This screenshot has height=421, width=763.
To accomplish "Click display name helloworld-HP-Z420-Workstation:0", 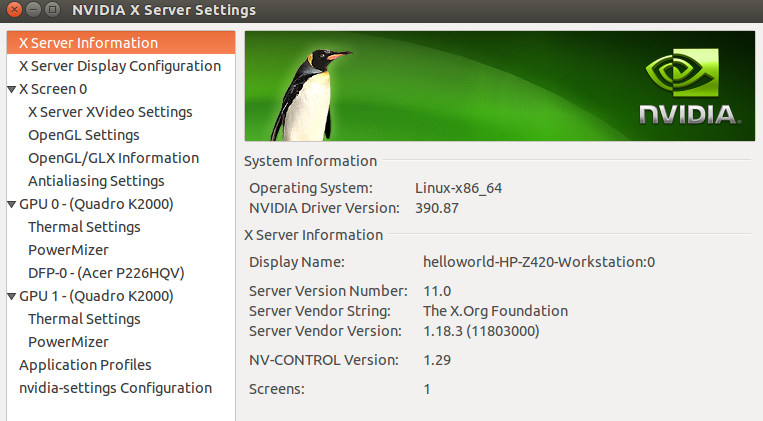I will pyautogui.click(x=539, y=262).
